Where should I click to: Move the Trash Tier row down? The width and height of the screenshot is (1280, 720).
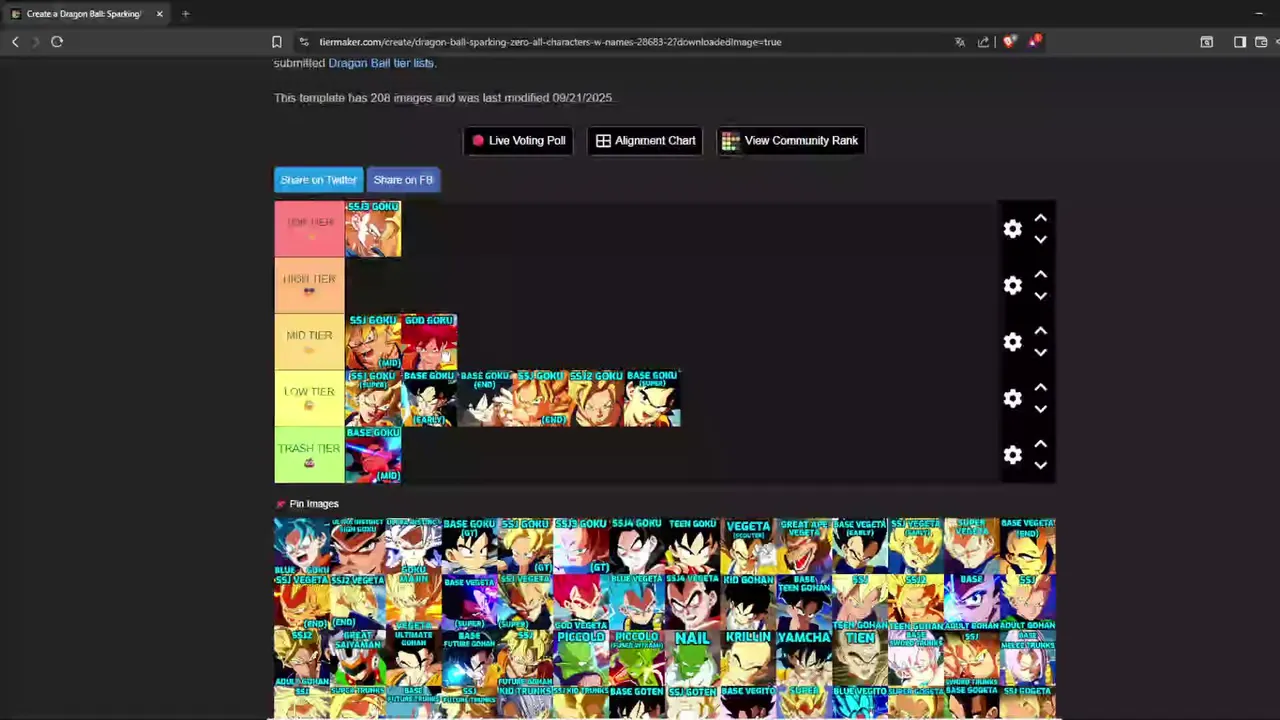[x=1041, y=466]
